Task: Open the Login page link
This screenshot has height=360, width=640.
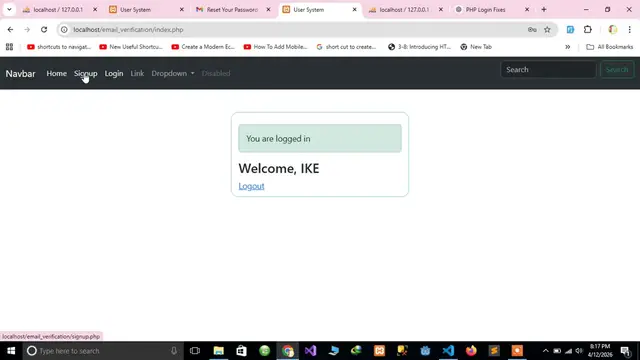Action: tap(114, 73)
